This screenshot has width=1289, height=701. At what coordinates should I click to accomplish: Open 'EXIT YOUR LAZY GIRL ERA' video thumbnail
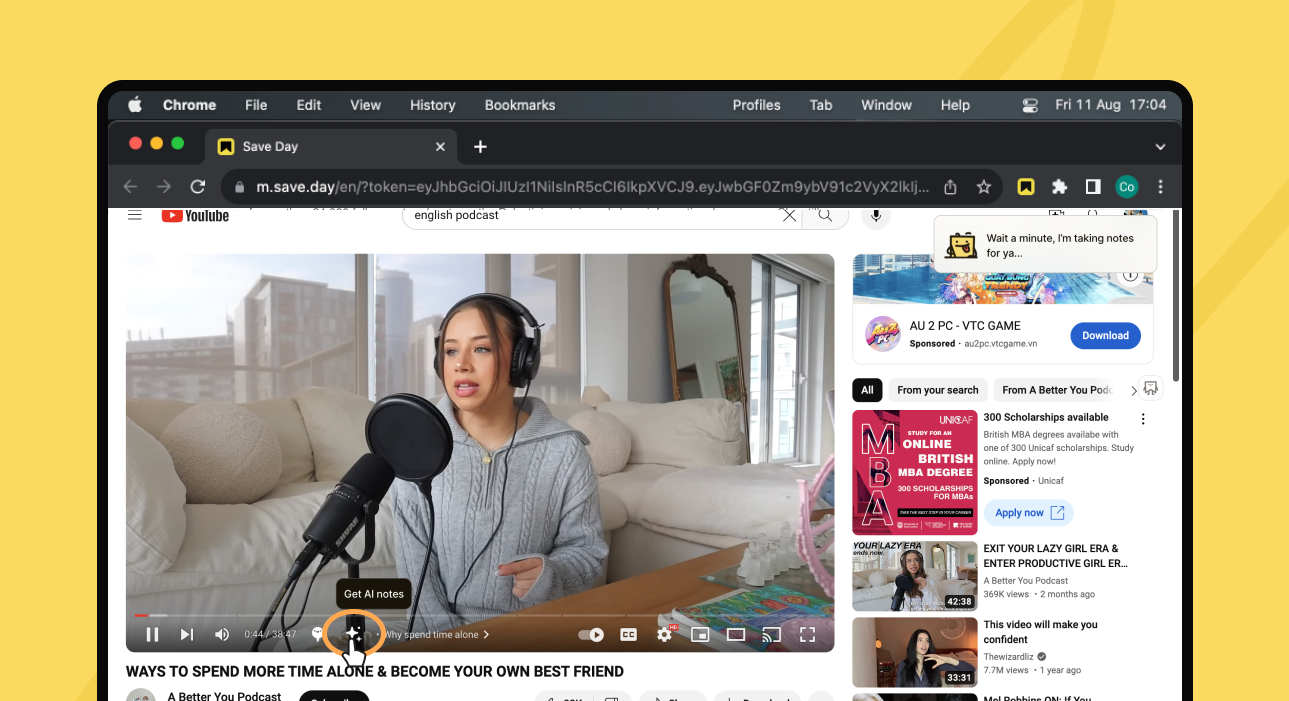tap(915, 576)
